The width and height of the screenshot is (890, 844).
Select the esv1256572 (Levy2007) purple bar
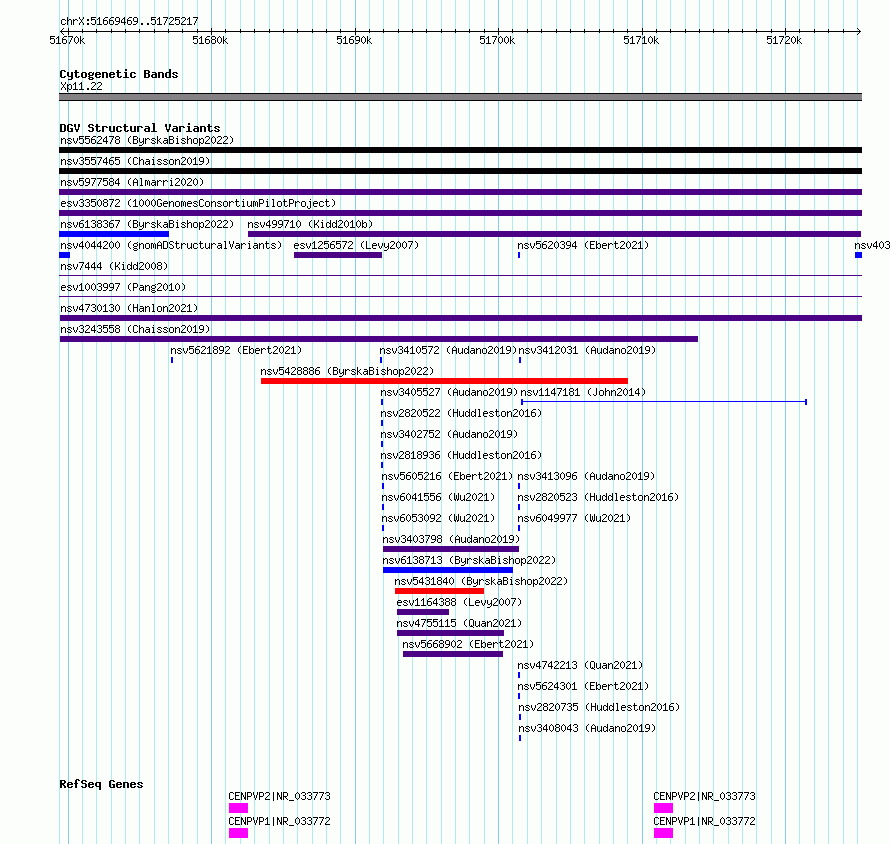tap(338, 255)
